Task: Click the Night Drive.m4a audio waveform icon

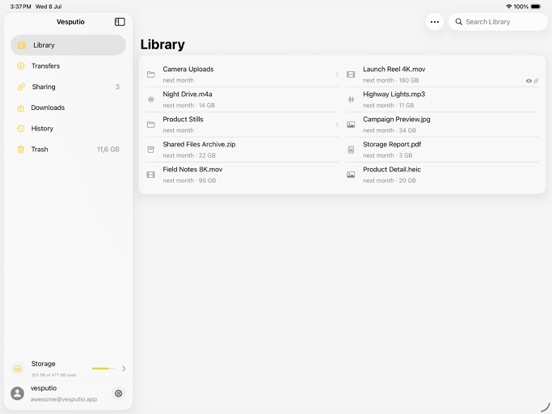Action: click(151, 100)
